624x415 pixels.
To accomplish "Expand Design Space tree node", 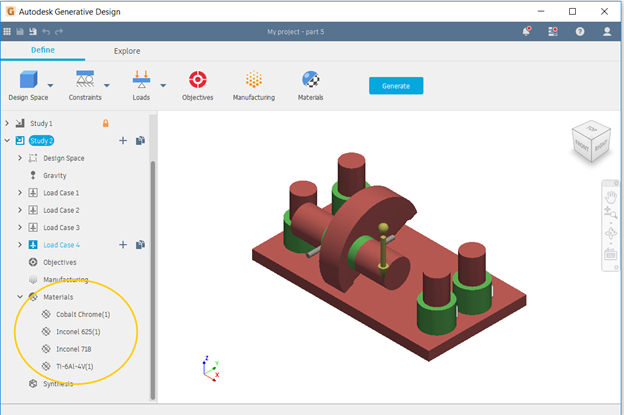I will pyautogui.click(x=20, y=158).
